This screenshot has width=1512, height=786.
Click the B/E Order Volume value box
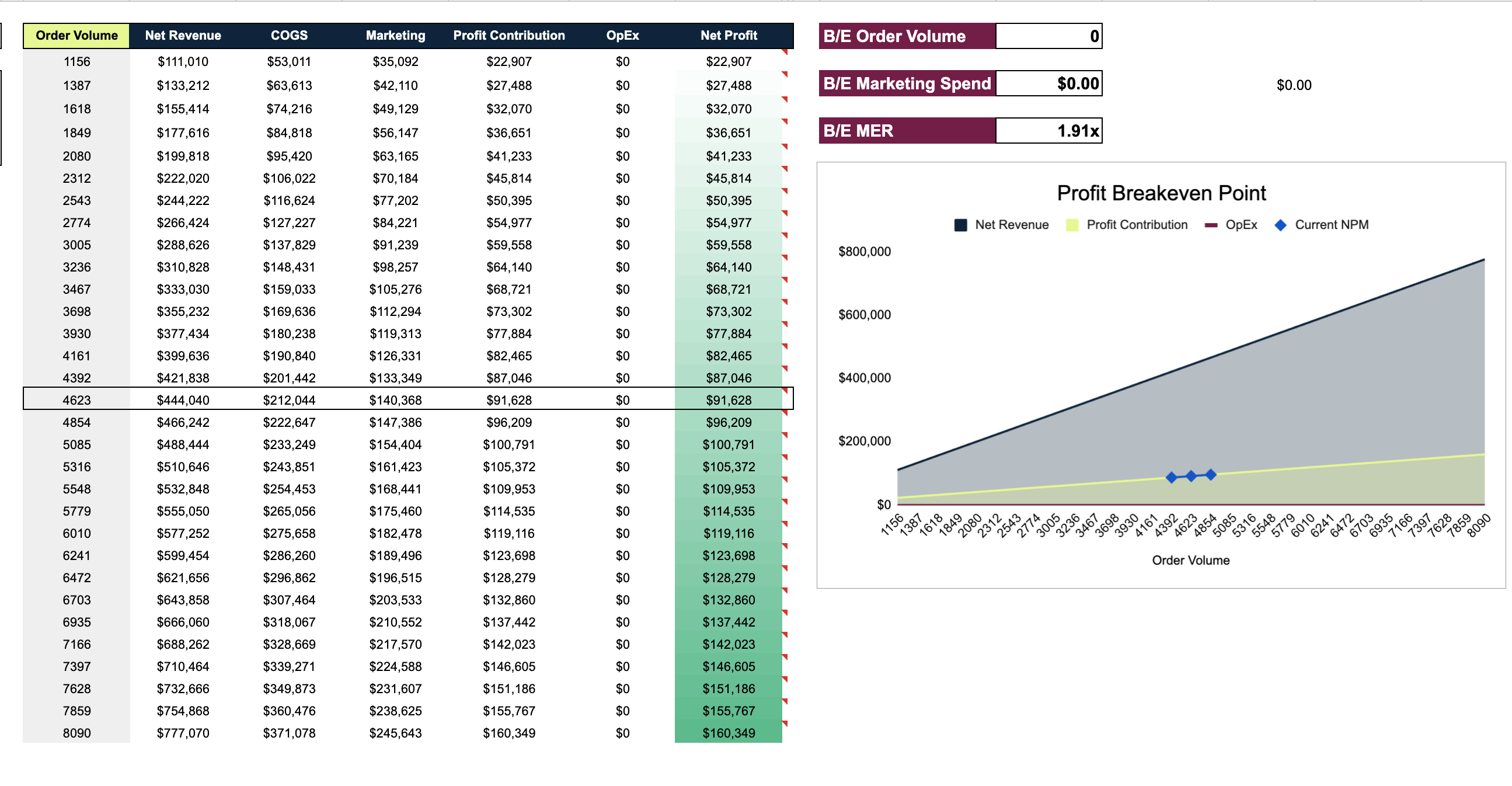click(1049, 36)
